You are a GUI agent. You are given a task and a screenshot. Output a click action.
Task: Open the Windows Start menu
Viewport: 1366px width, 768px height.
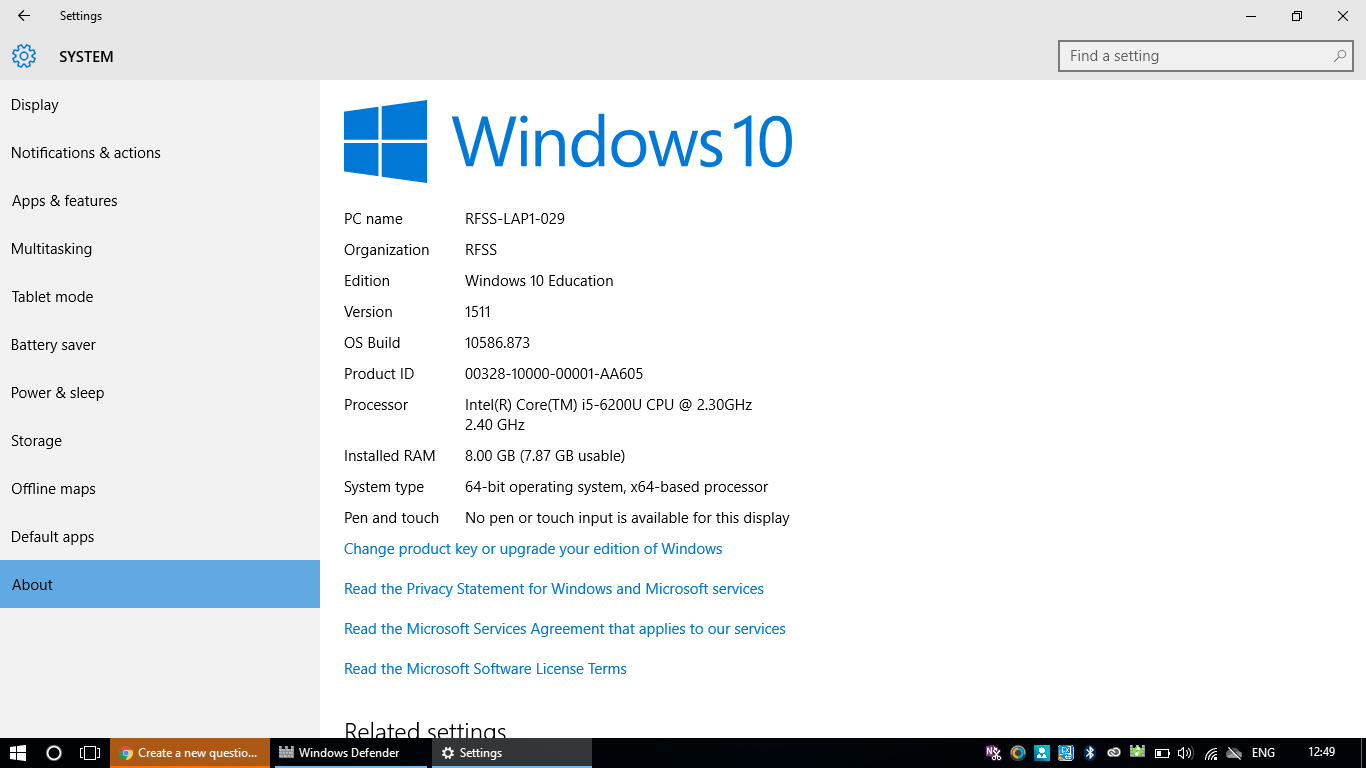point(18,753)
